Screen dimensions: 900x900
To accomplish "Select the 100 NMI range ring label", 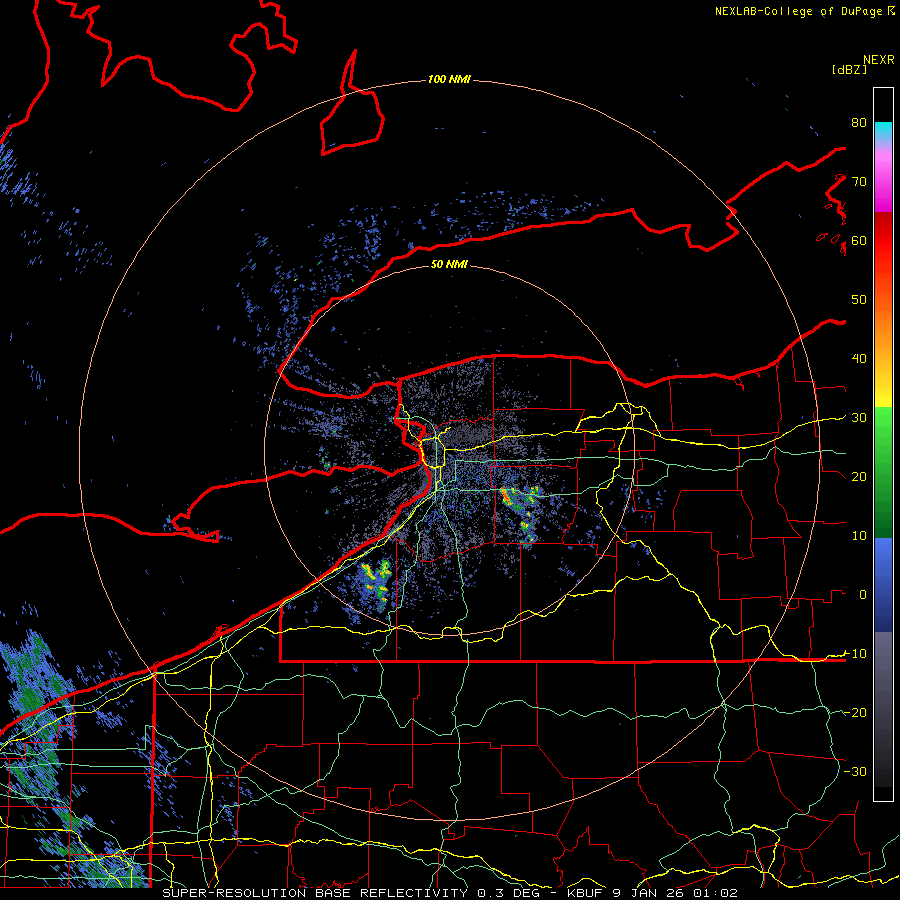I will [449, 79].
